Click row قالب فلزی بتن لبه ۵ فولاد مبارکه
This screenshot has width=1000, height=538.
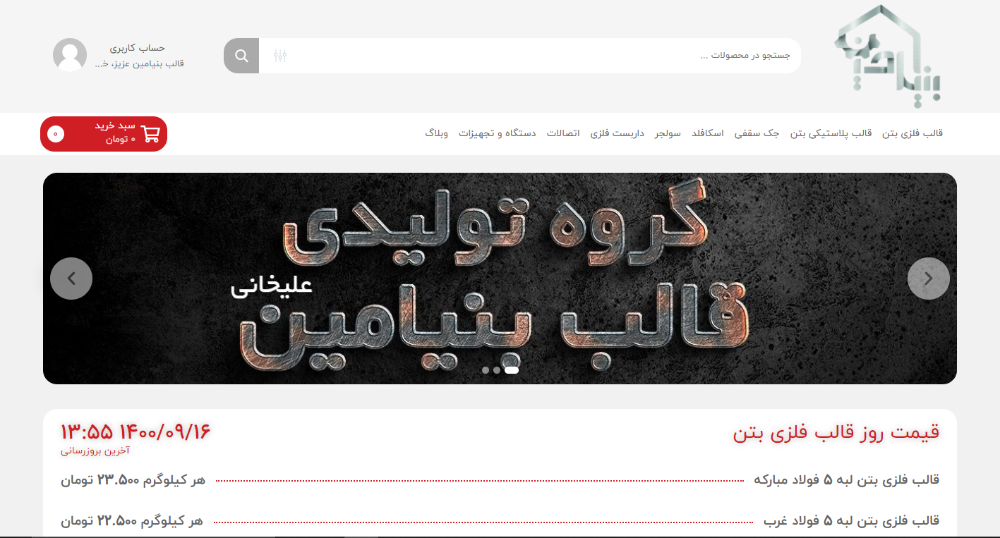point(846,480)
